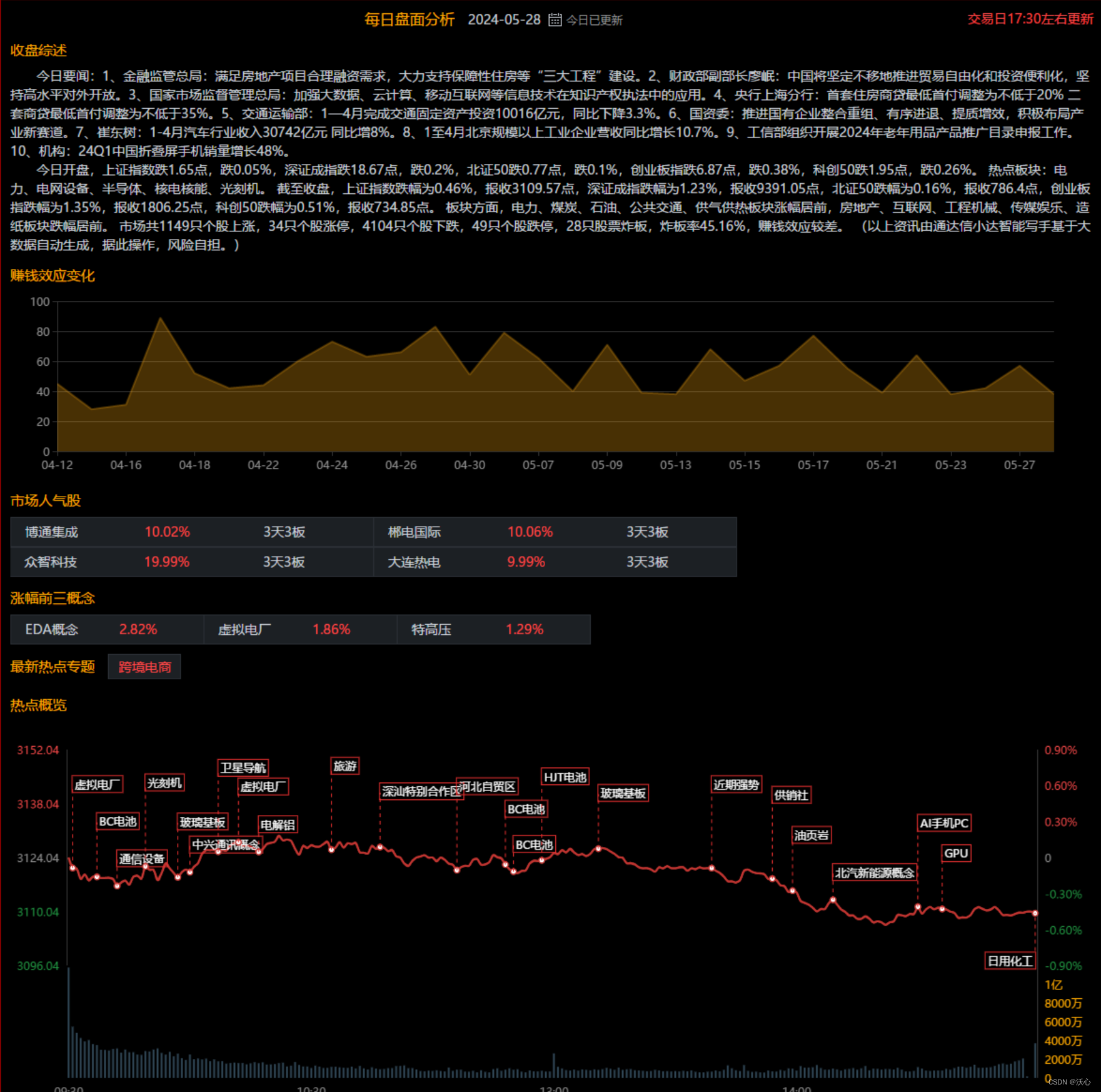
Task: Click the 8000万 volume axis label
Action: pos(1063,1004)
